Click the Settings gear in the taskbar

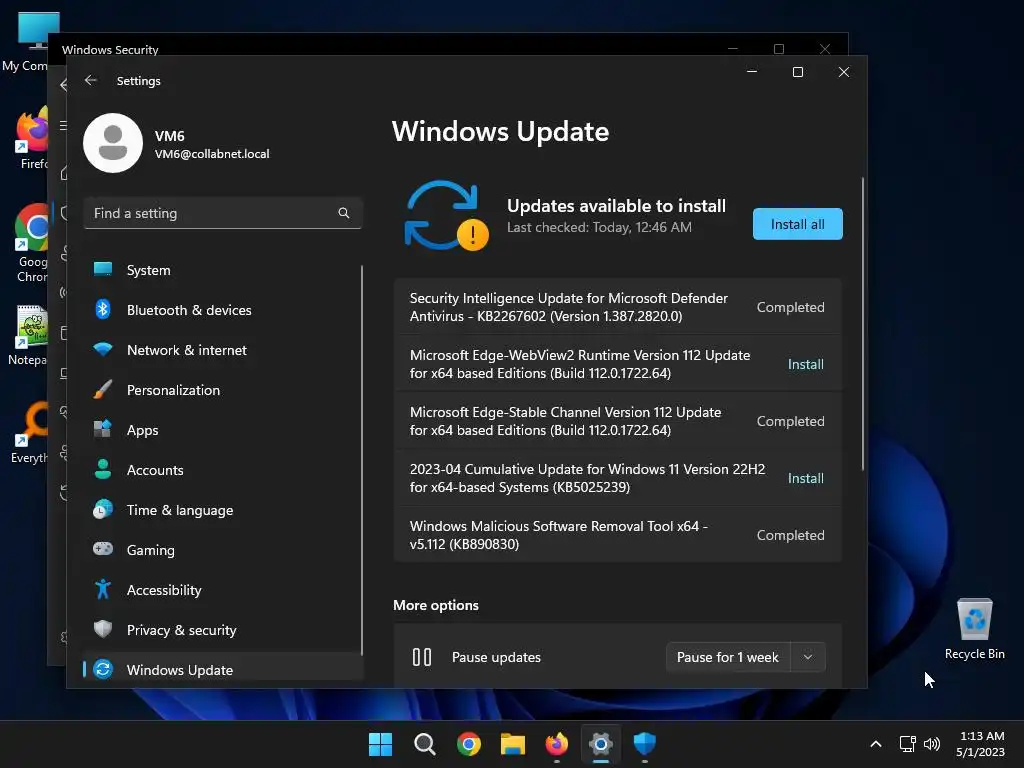tap(601, 744)
